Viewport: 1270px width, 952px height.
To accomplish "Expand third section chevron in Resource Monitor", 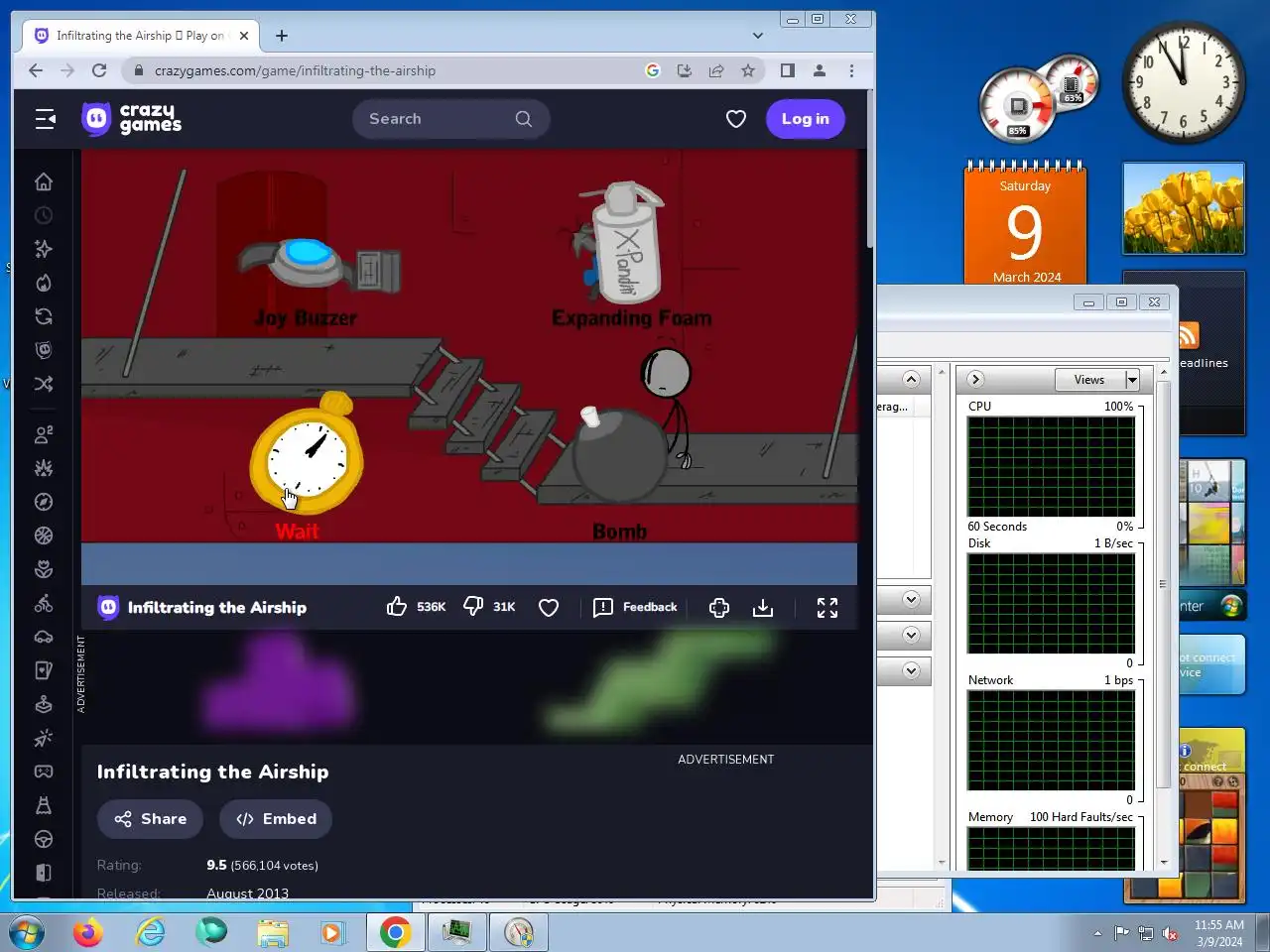I will 911,635.
